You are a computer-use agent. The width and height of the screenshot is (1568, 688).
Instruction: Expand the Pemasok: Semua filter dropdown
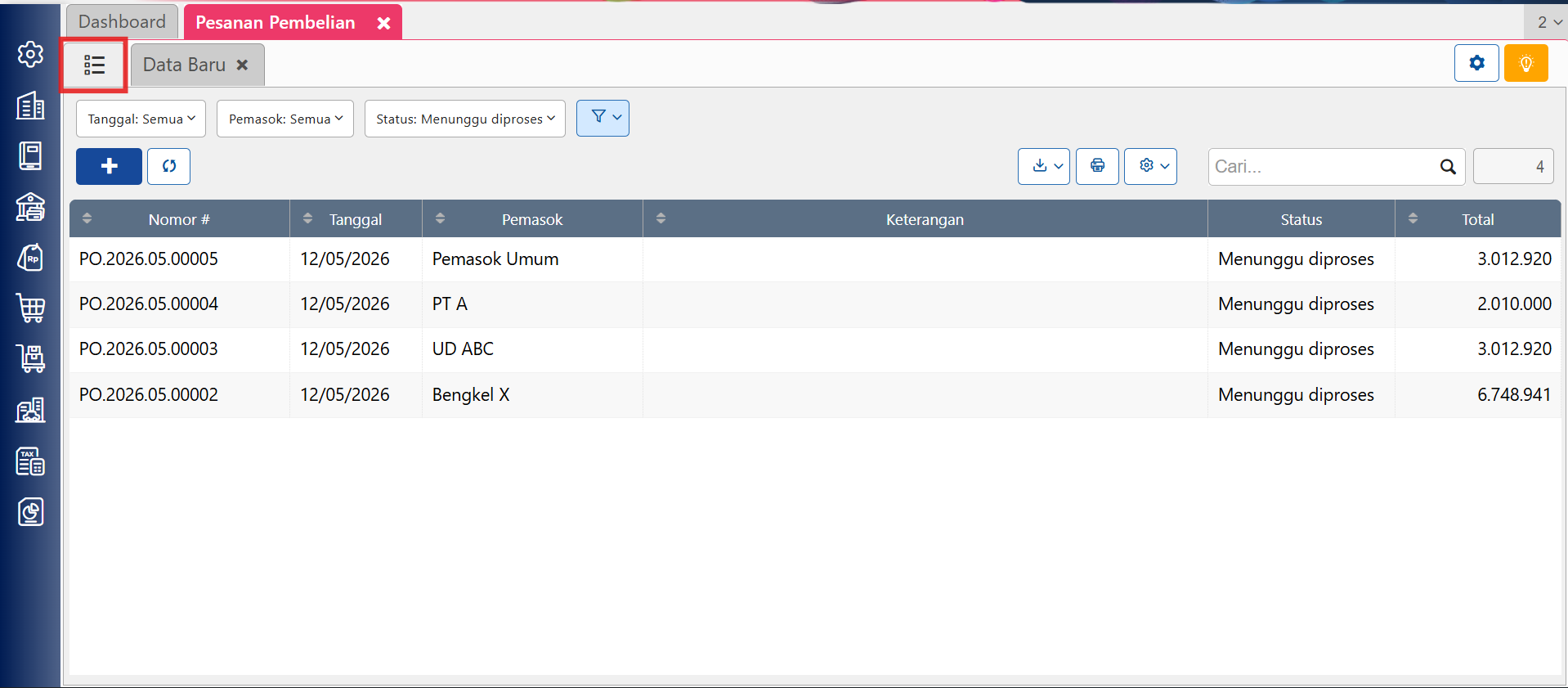coord(285,119)
